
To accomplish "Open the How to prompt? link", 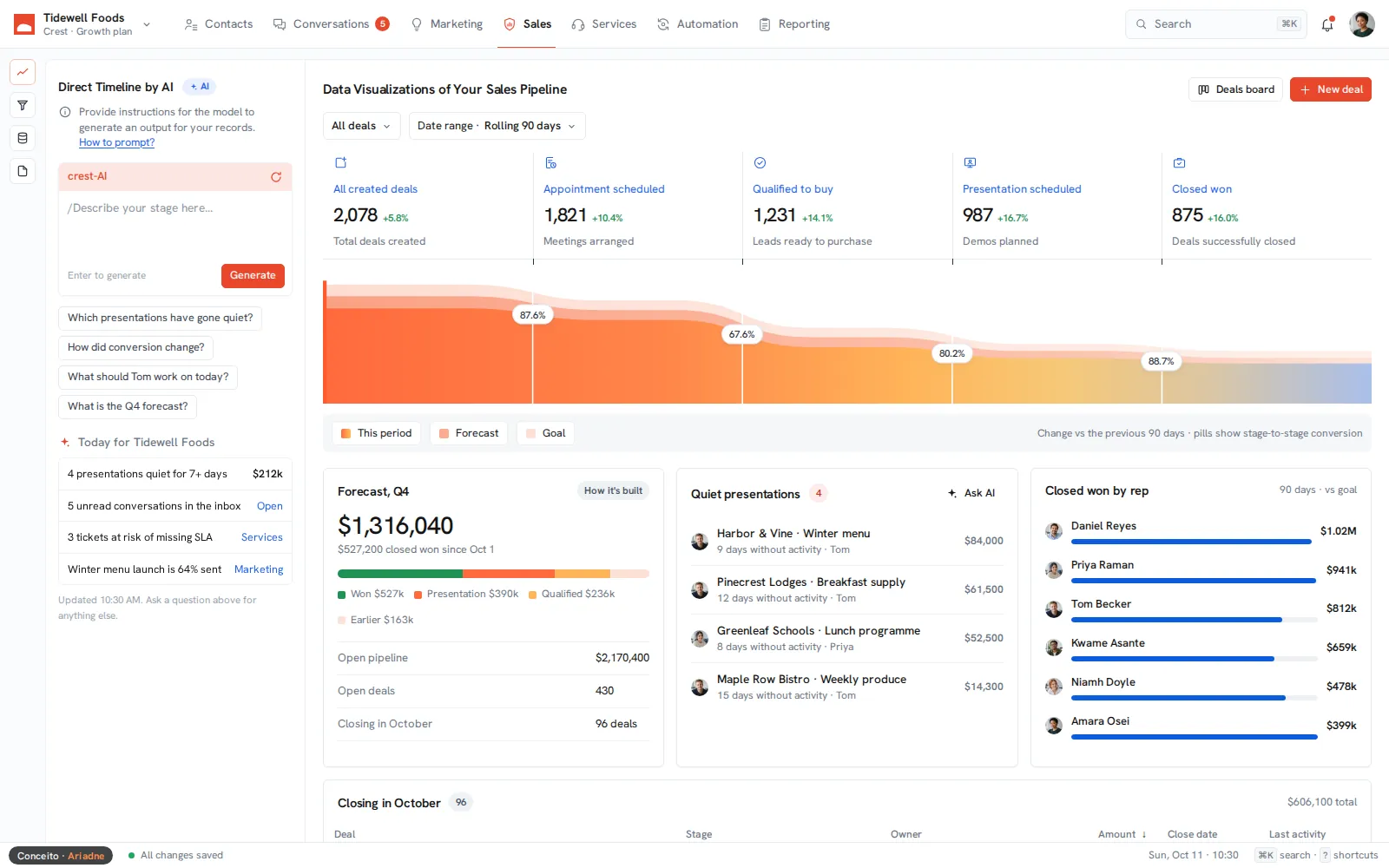I will click(x=116, y=143).
